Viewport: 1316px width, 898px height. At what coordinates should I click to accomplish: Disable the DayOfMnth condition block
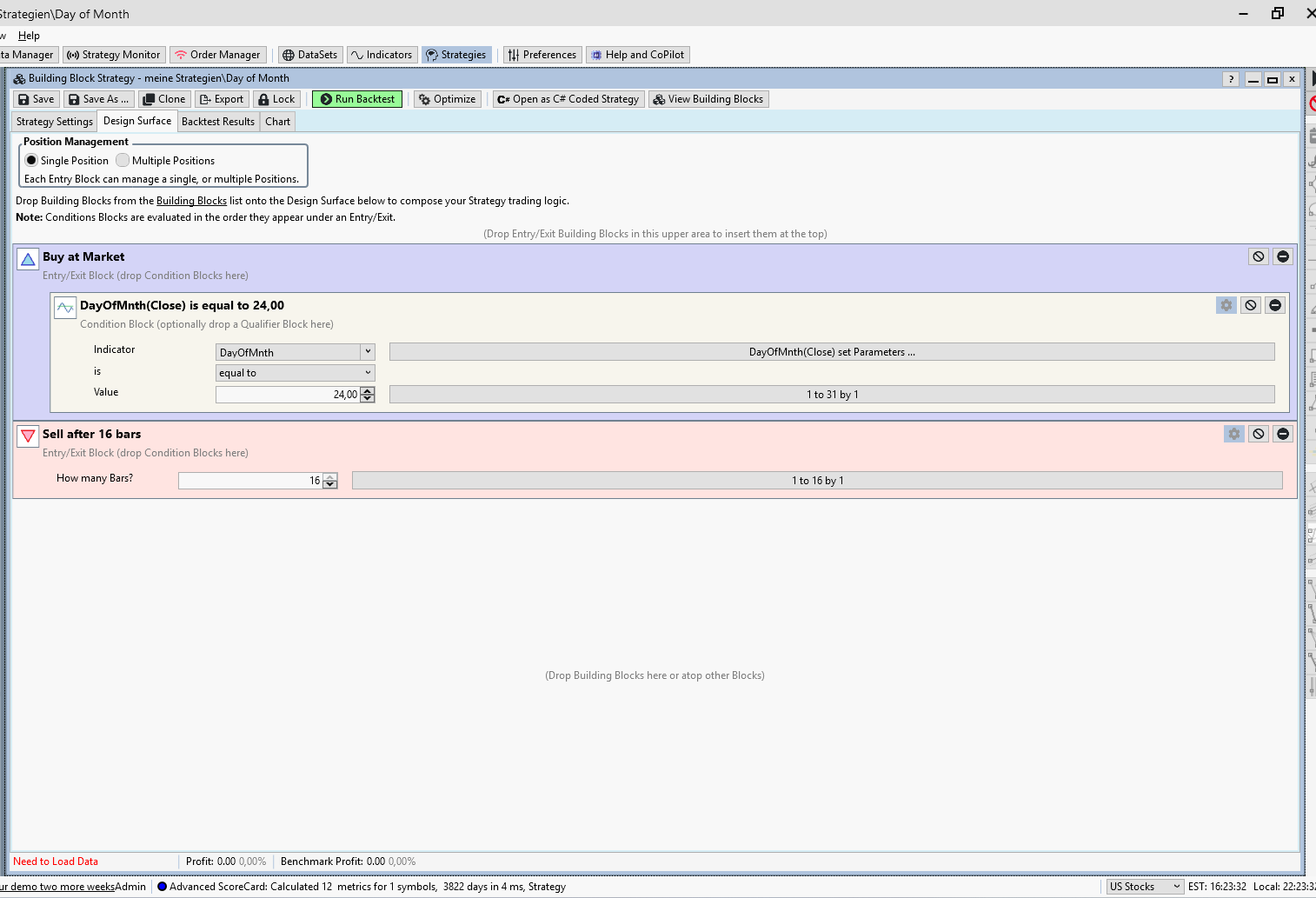[x=1250, y=305]
